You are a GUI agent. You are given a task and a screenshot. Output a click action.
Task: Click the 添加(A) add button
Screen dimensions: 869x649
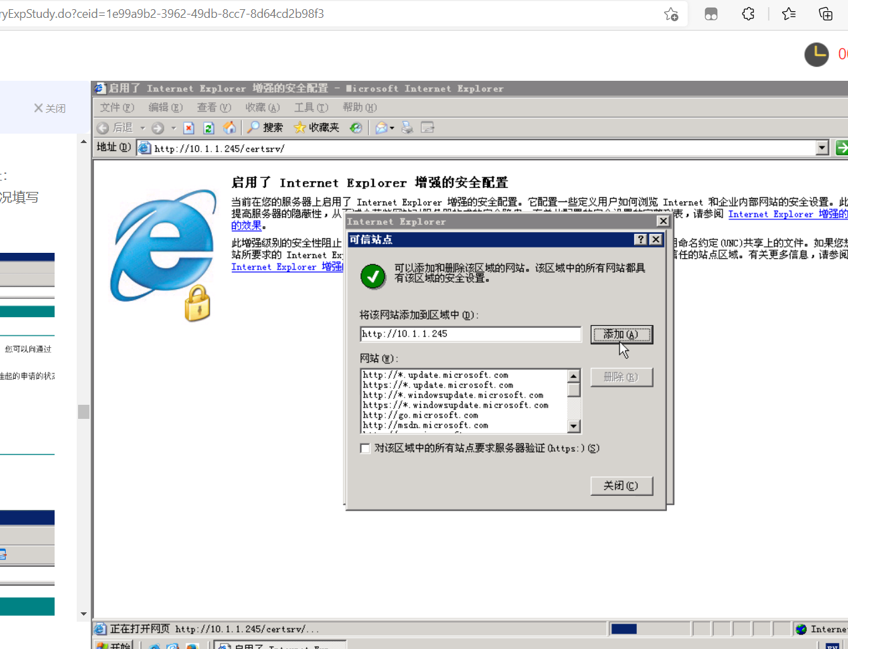[621, 335]
